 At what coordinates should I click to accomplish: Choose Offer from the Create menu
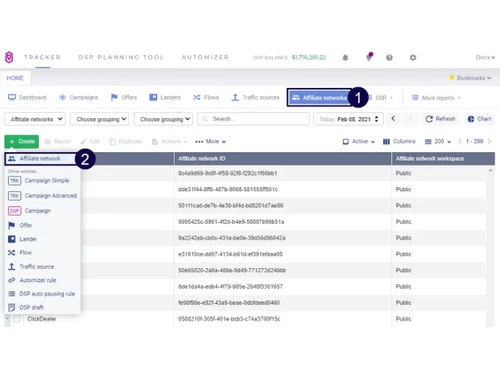[x=20, y=225]
